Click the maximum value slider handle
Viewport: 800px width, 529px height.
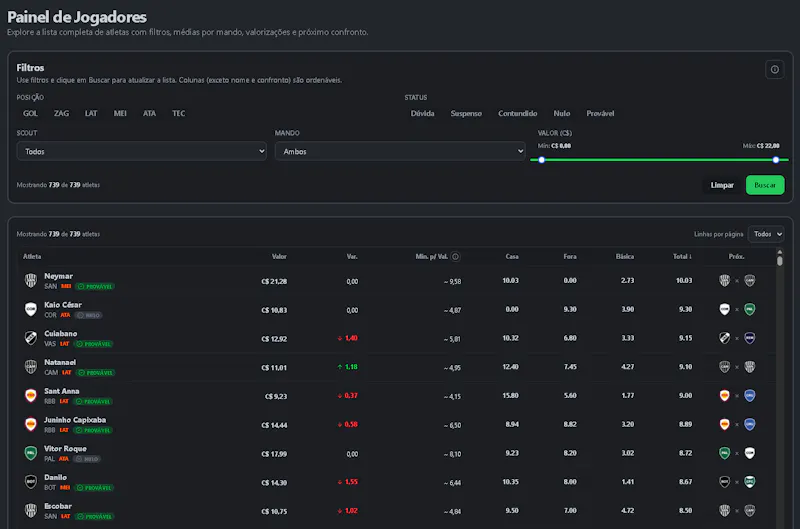click(776, 160)
